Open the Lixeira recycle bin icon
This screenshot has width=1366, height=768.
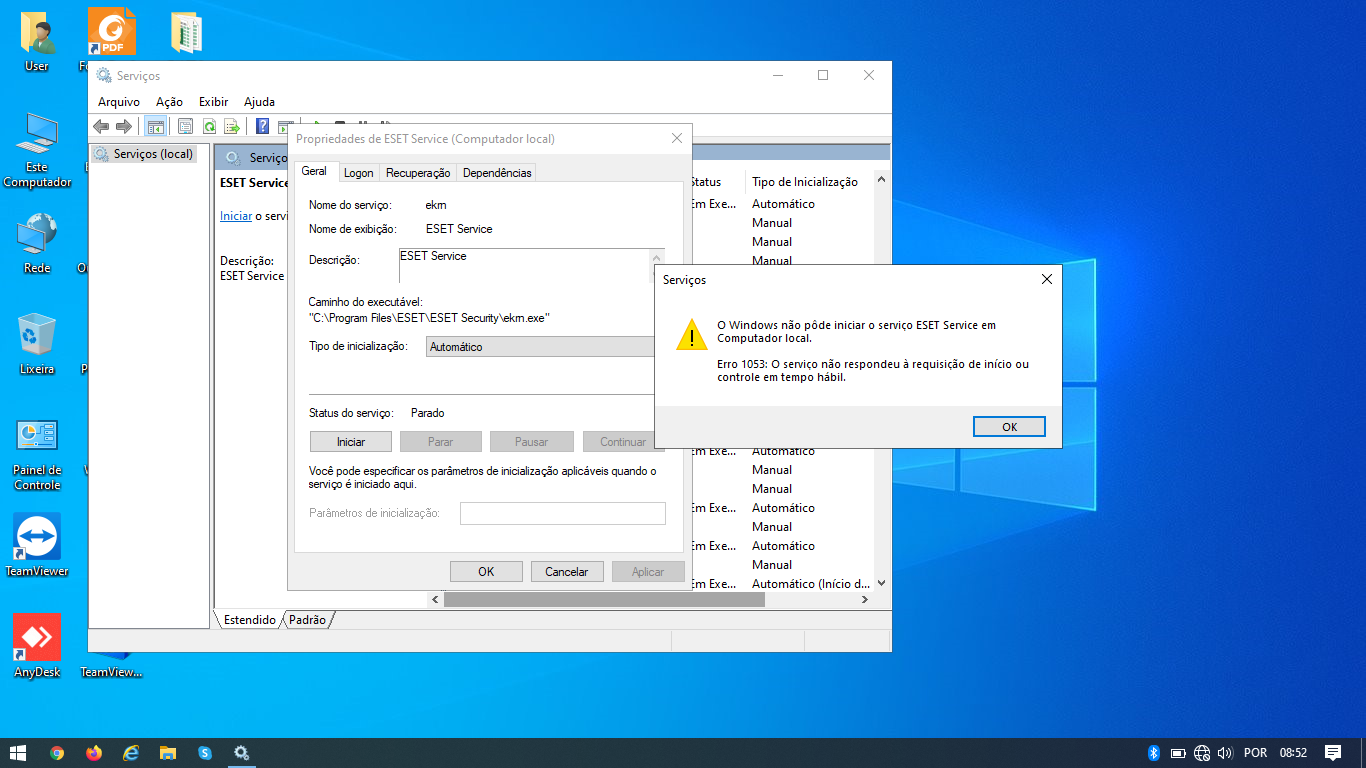coord(37,344)
